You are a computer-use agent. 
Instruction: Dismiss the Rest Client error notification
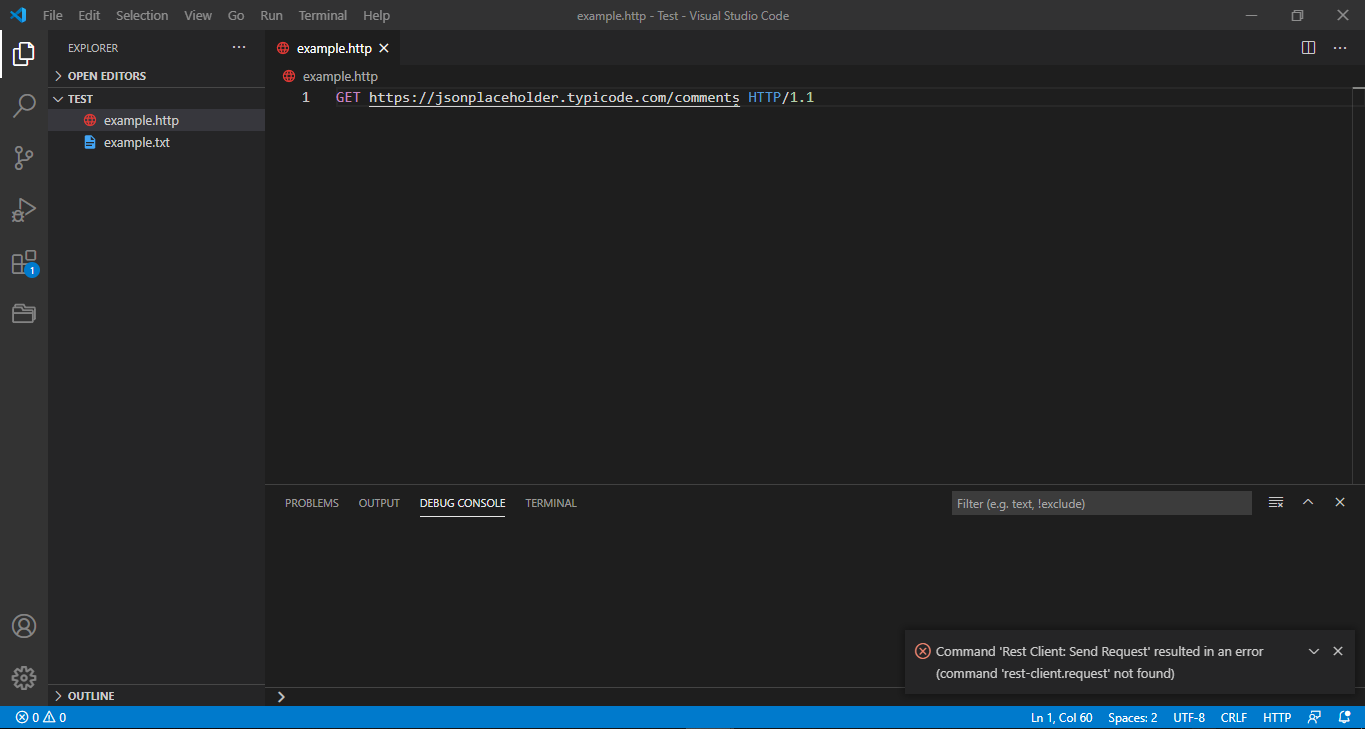1338,650
